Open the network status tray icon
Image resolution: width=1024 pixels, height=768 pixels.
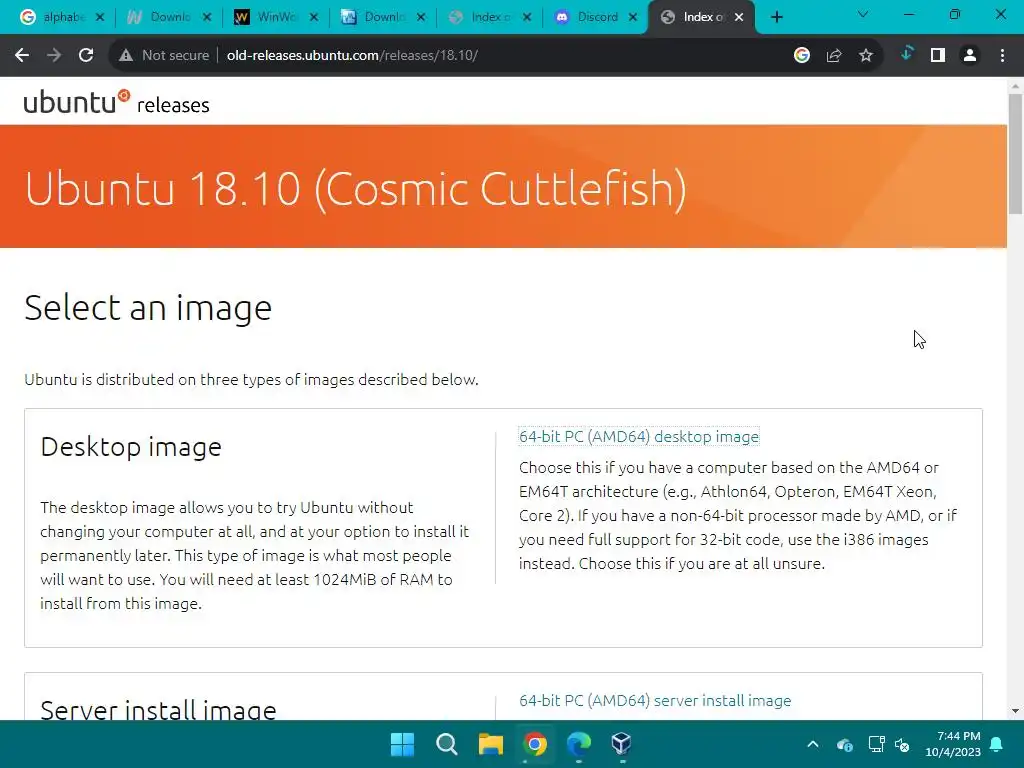tap(876, 744)
